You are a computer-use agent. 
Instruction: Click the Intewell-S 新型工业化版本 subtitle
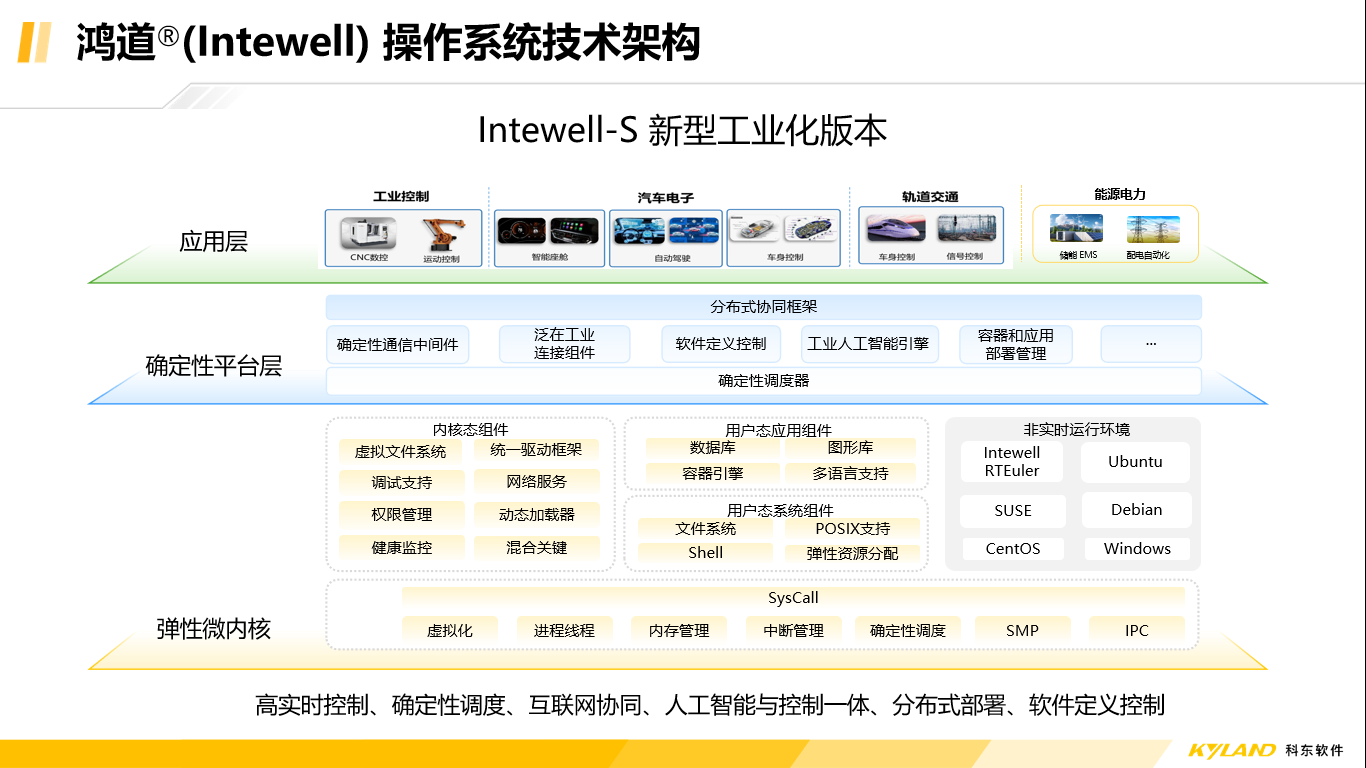[x=682, y=131]
